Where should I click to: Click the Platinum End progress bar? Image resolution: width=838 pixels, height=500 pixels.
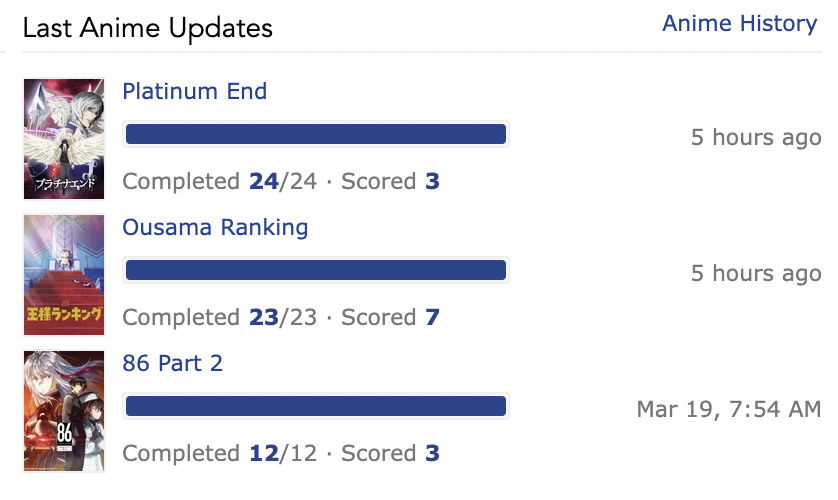[x=316, y=134]
